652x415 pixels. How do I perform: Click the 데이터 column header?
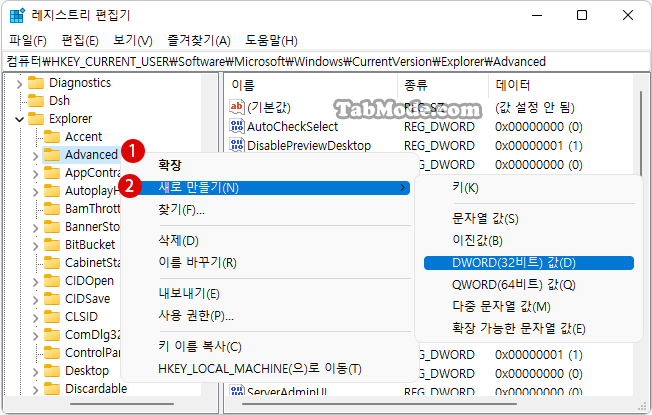(560, 86)
